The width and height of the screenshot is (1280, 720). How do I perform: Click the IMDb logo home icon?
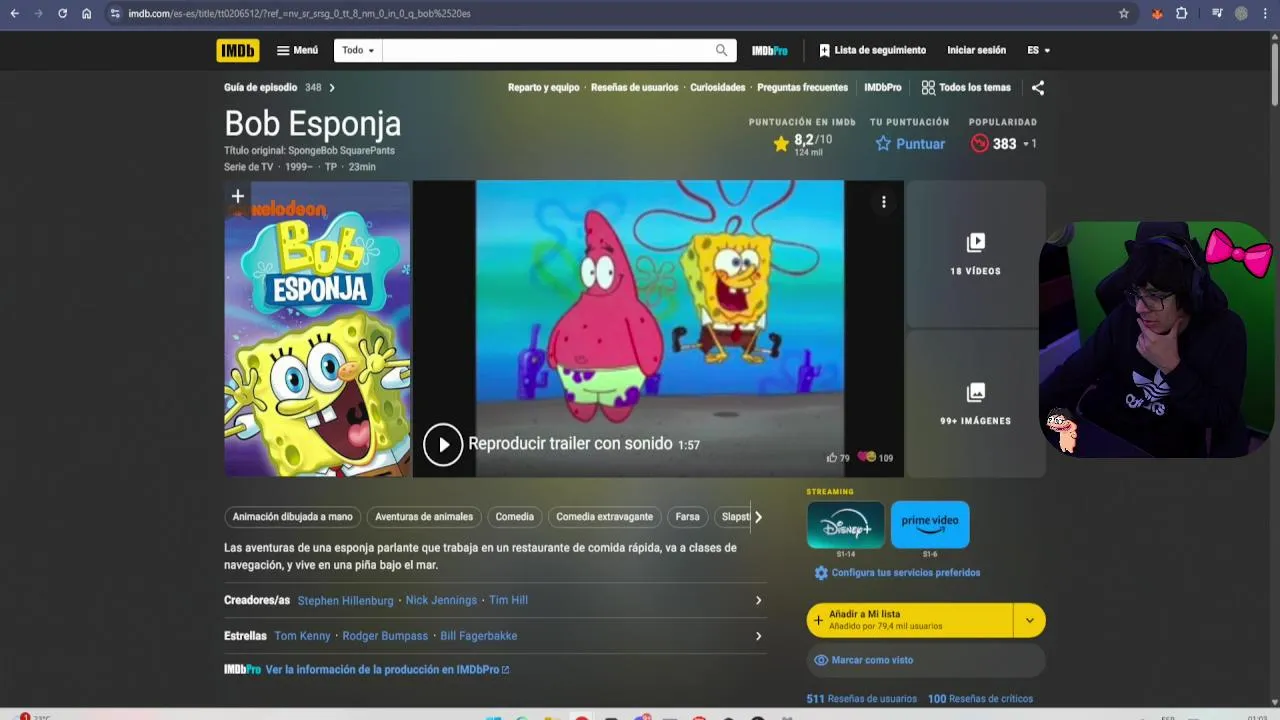point(238,50)
